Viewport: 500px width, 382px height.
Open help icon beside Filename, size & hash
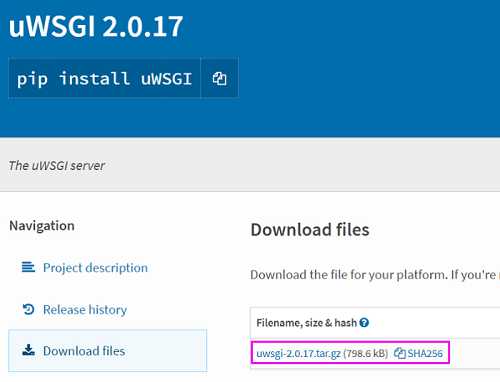click(364, 323)
